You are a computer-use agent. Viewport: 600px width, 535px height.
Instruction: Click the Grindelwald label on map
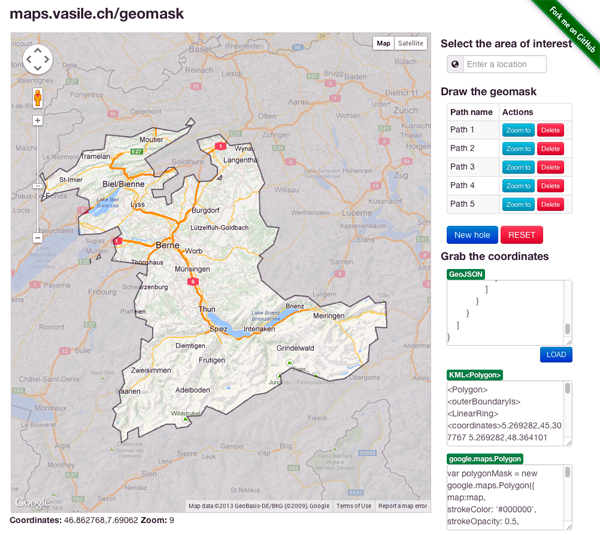point(295,348)
